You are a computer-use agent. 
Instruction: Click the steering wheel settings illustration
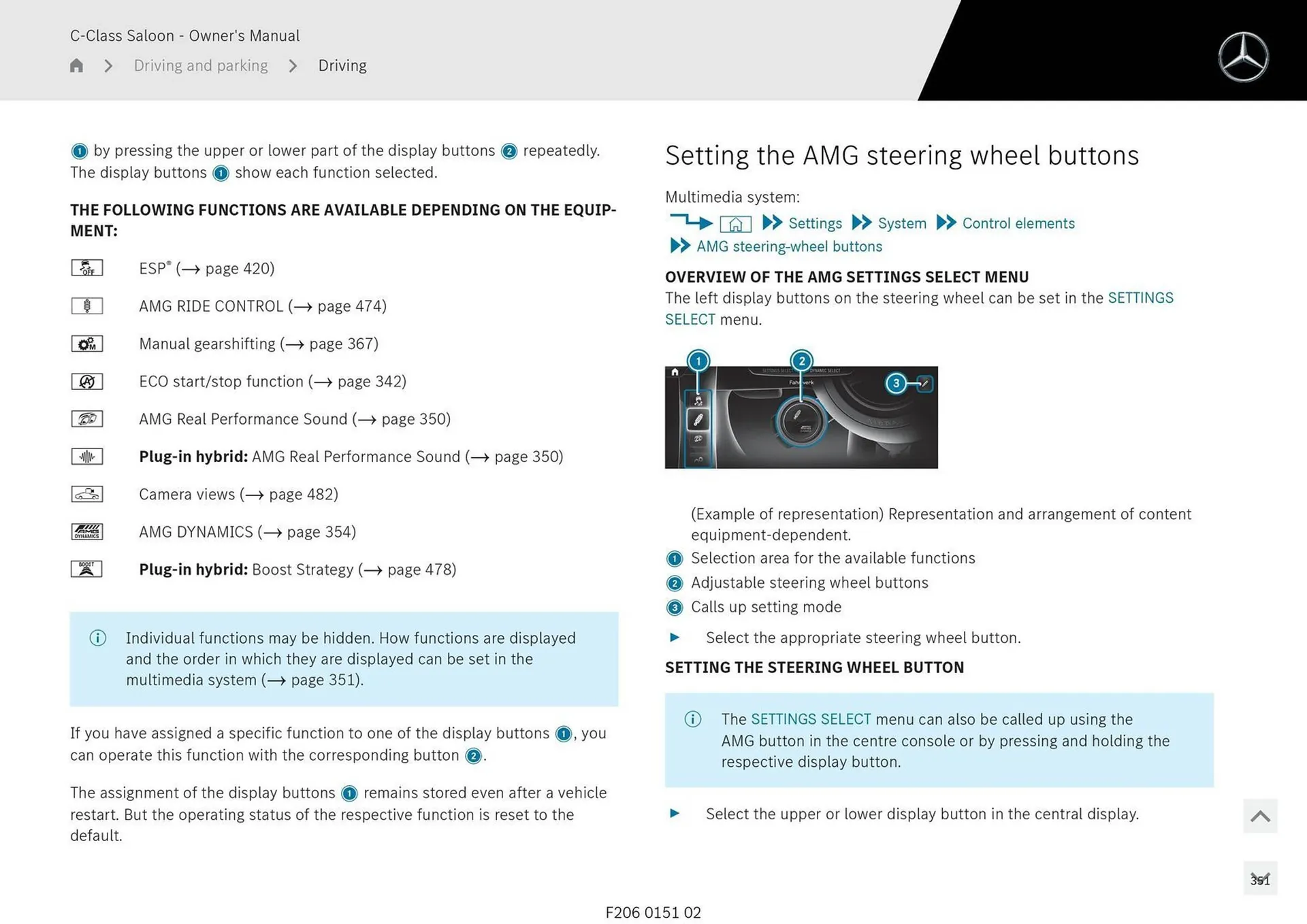(x=801, y=417)
